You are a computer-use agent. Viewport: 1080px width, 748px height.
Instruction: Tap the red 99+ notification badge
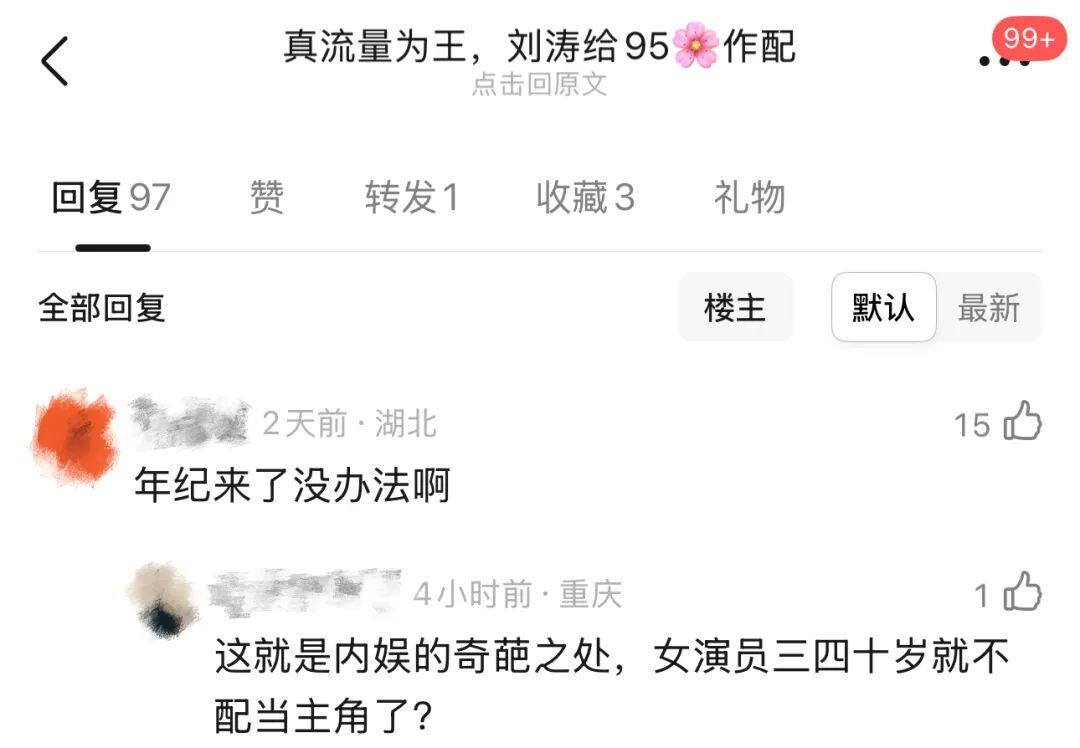[1029, 39]
